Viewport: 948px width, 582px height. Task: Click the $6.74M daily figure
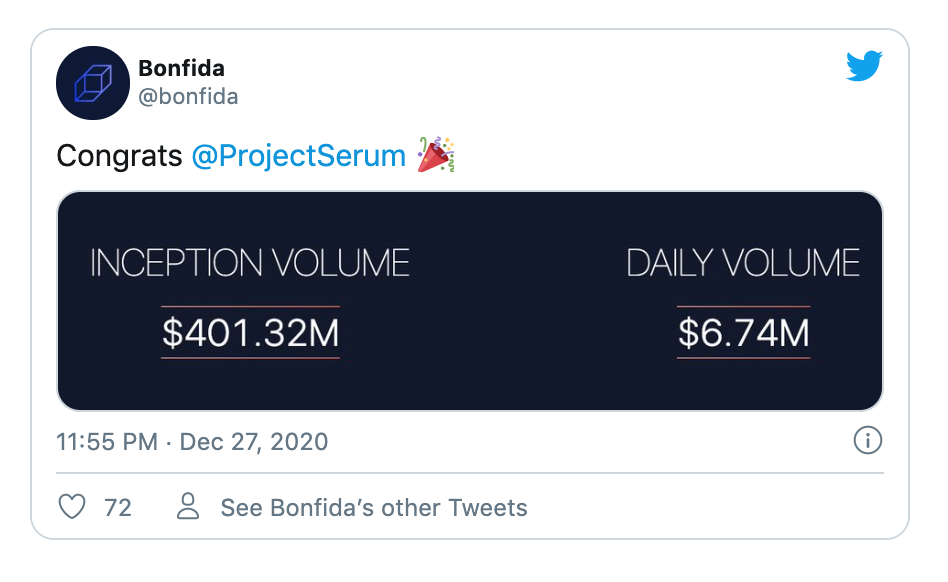pyautogui.click(x=744, y=333)
